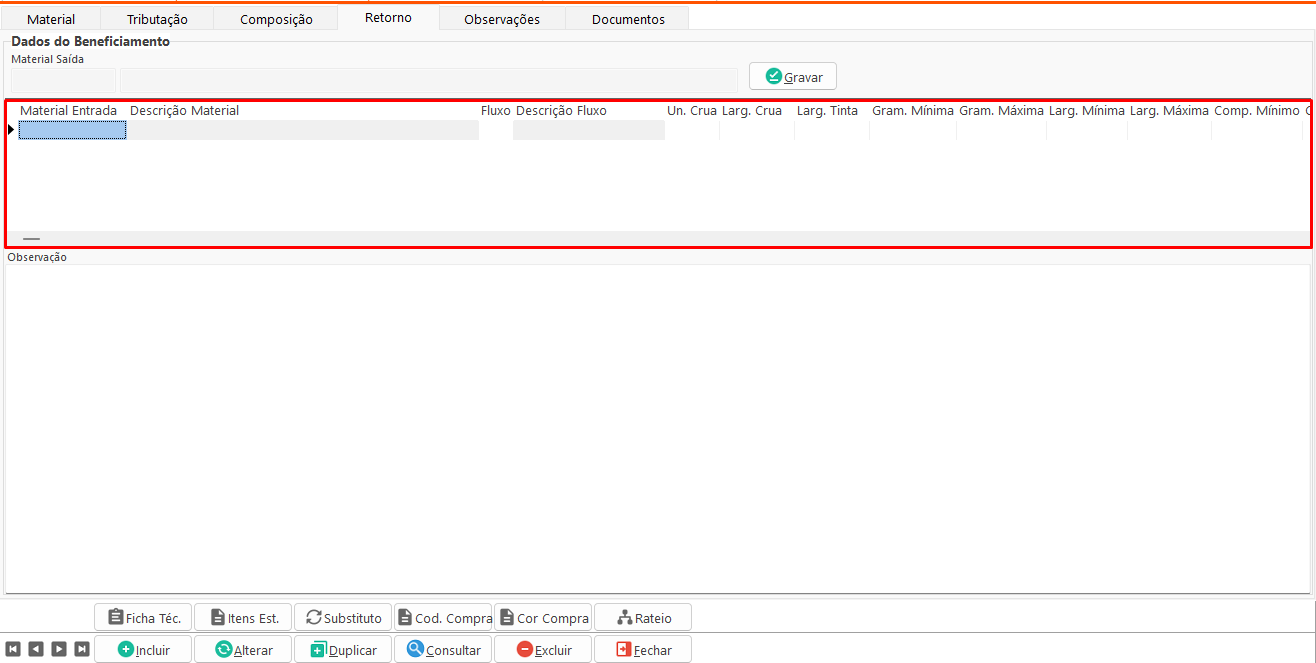Screen dimensions: 1316x663
Task: Click the Incluir button to add record
Action: 143,649
